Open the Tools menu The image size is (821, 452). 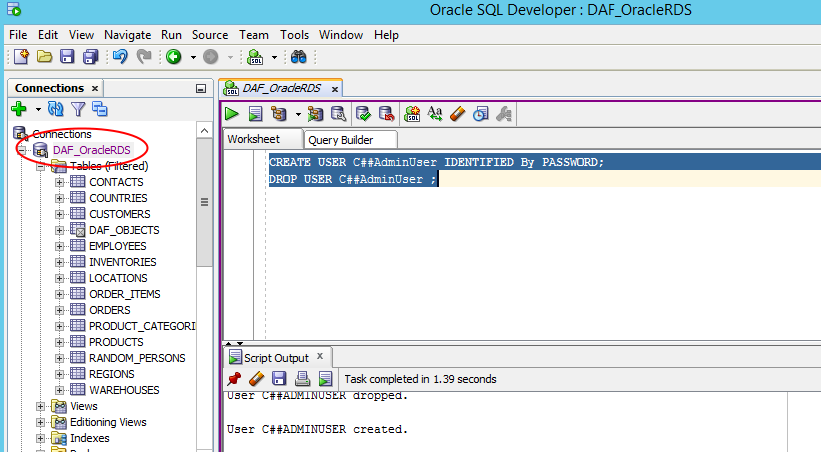pyautogui.click(x=294, y=35)
